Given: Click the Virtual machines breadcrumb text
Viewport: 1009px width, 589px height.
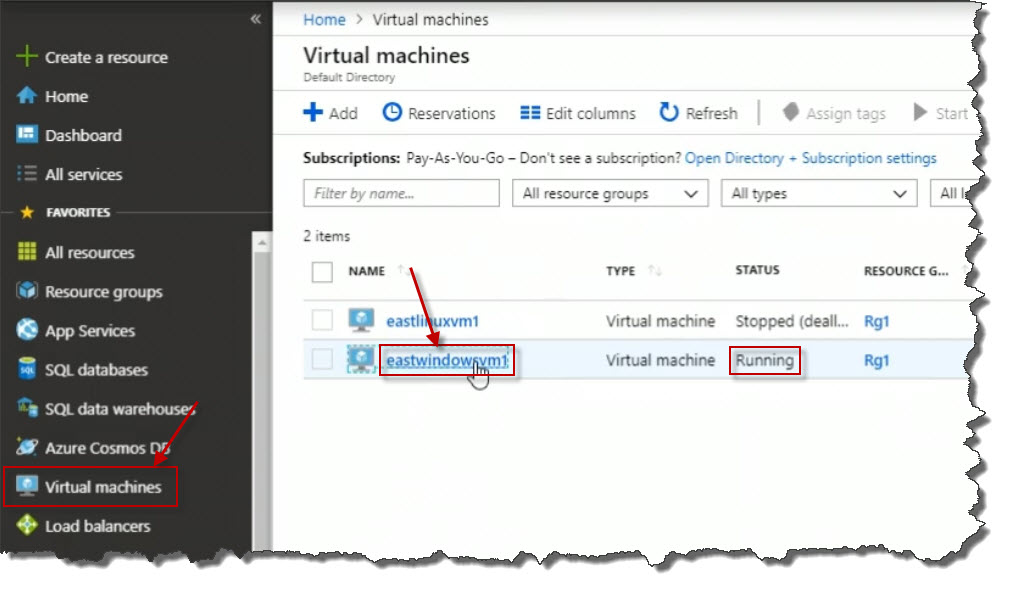Looking at the screenshot, I should coord(430,20).
